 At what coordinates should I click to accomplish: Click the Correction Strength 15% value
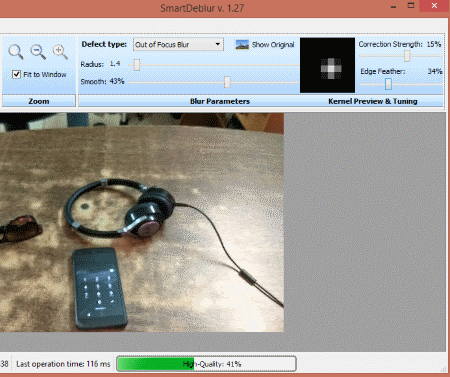click(434, 44)
